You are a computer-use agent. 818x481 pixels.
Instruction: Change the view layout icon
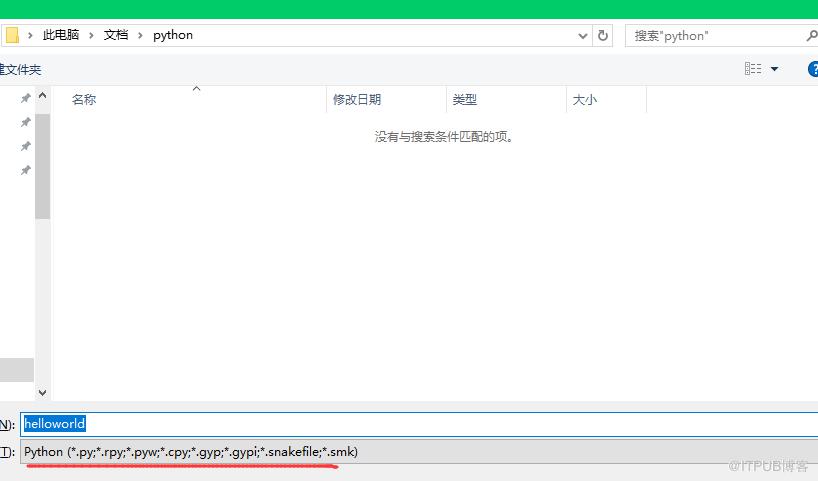pos(753,69)
